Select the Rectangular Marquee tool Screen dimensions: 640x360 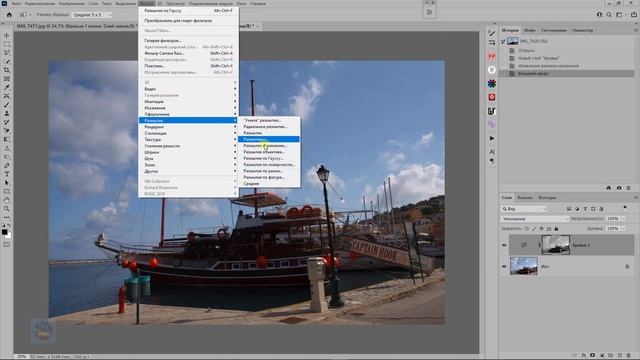(7, 44)
